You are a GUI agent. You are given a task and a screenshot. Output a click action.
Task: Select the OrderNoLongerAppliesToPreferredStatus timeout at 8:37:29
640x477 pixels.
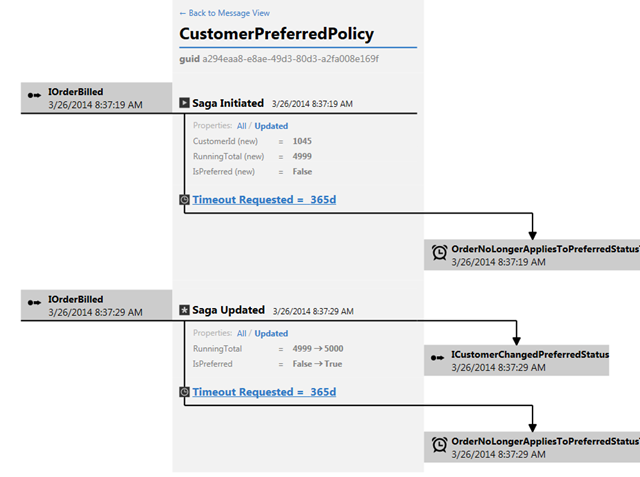pyautogui.click(x=532, y=447)
